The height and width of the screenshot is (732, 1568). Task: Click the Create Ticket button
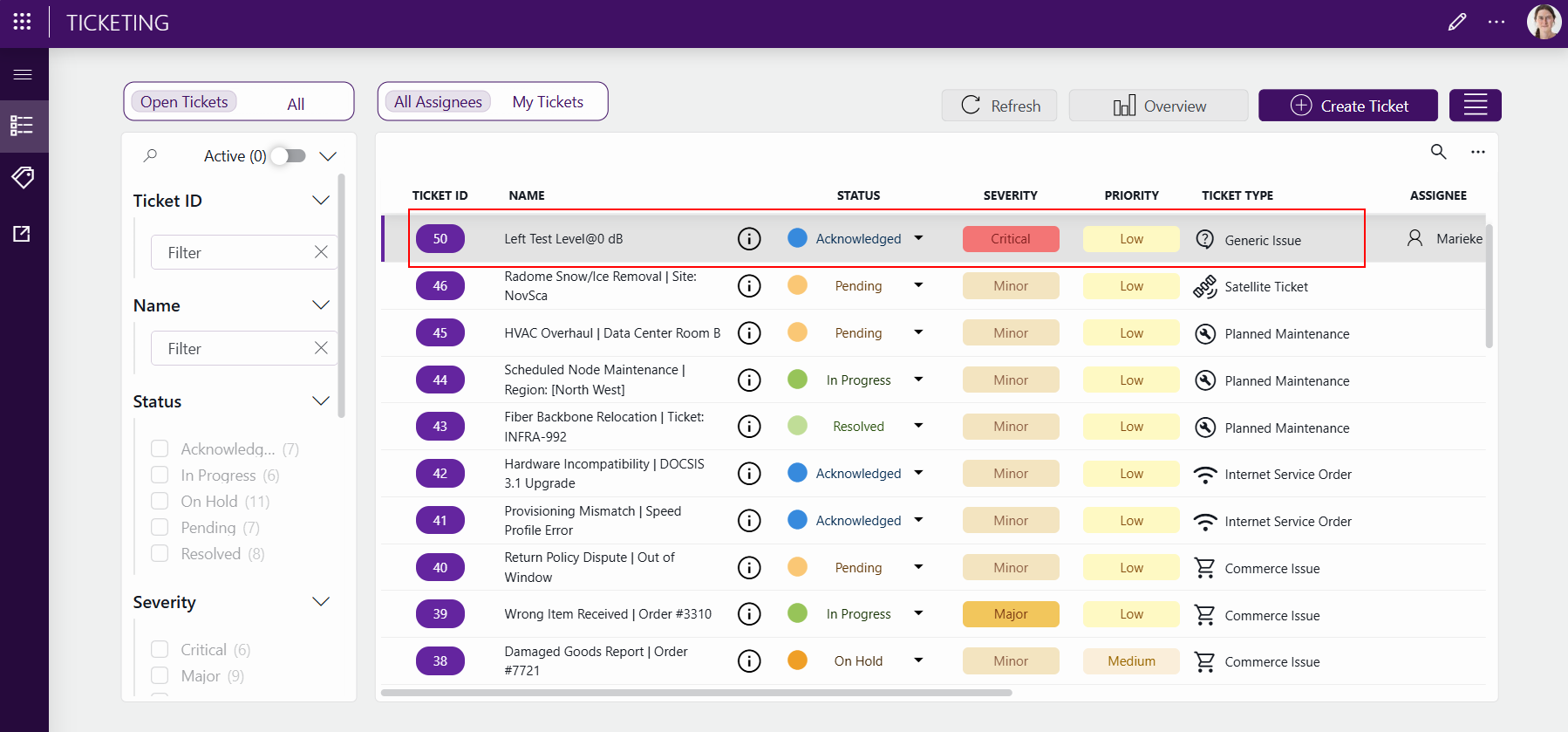[x=1348, y=106]
